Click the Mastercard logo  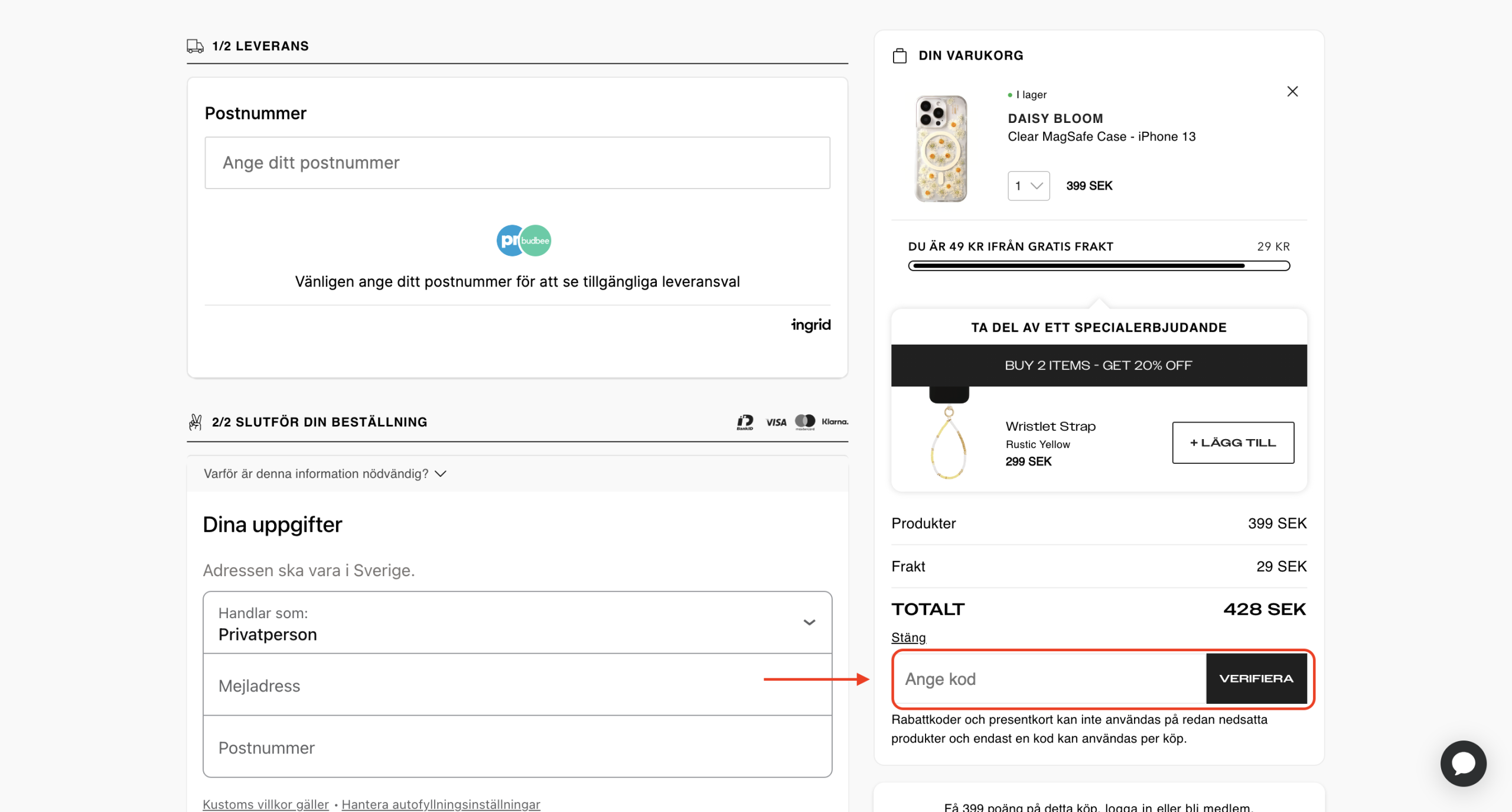[x=804, y=422]
